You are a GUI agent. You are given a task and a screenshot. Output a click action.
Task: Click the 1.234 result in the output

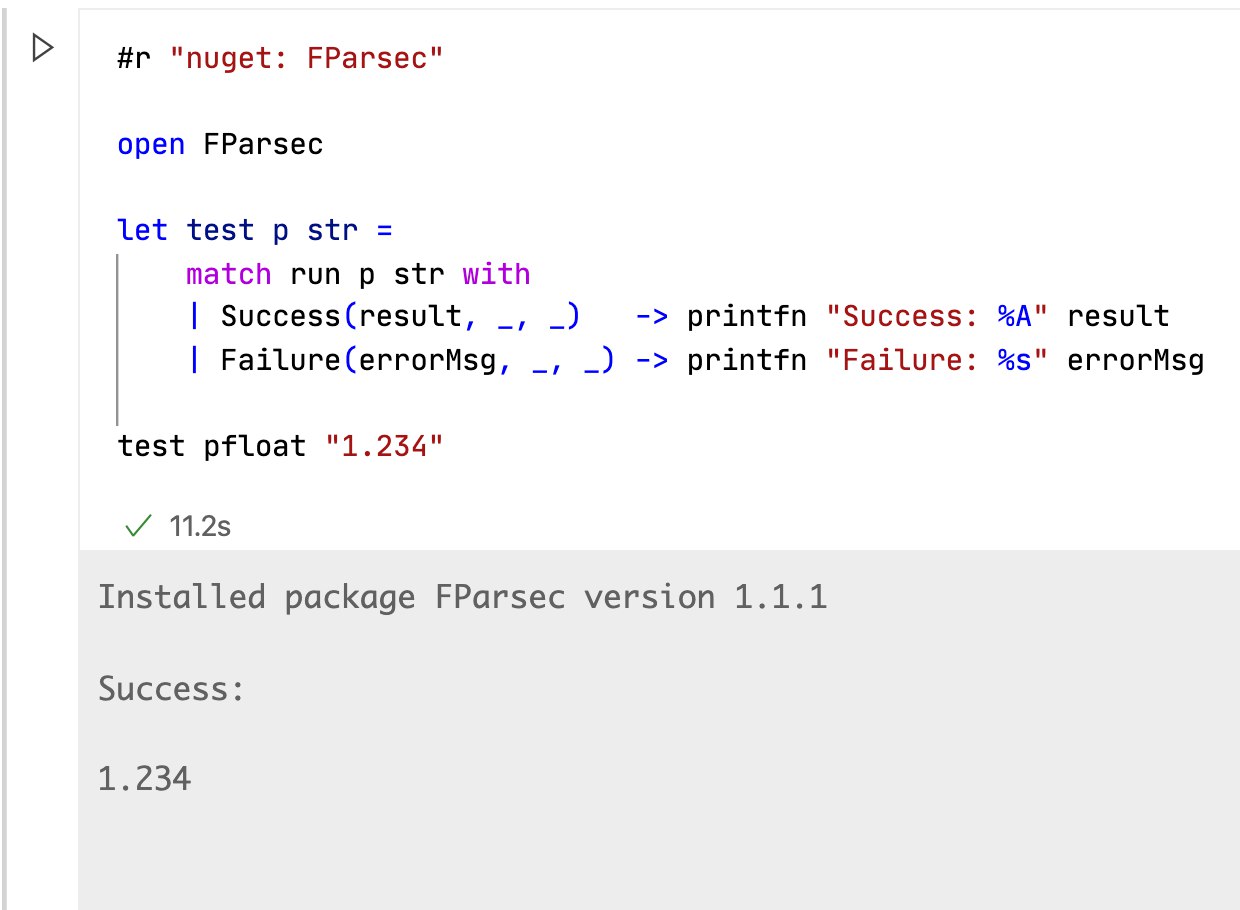[144, 778]
